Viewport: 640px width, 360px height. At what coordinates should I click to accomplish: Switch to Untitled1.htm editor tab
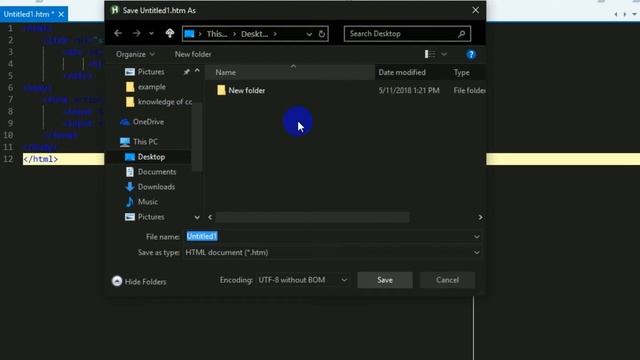(29, 14)
